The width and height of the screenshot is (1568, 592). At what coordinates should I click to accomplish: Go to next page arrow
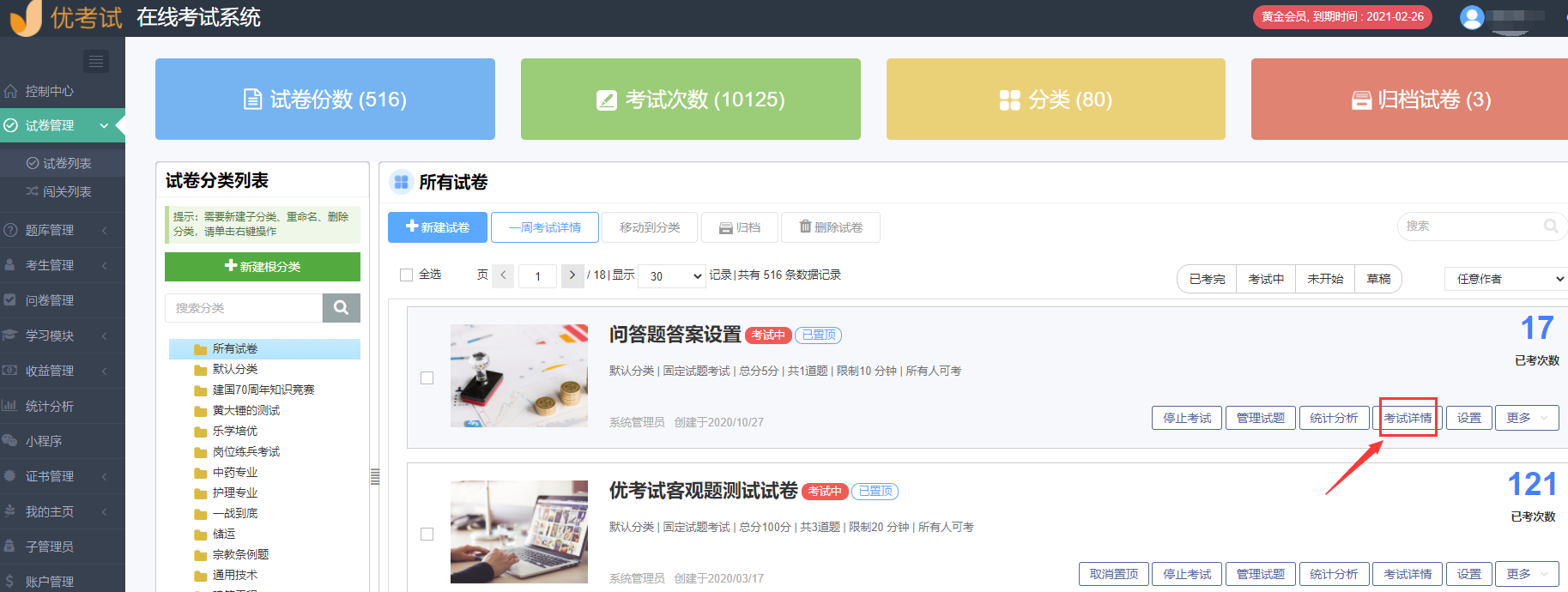[x=572, y=275]
